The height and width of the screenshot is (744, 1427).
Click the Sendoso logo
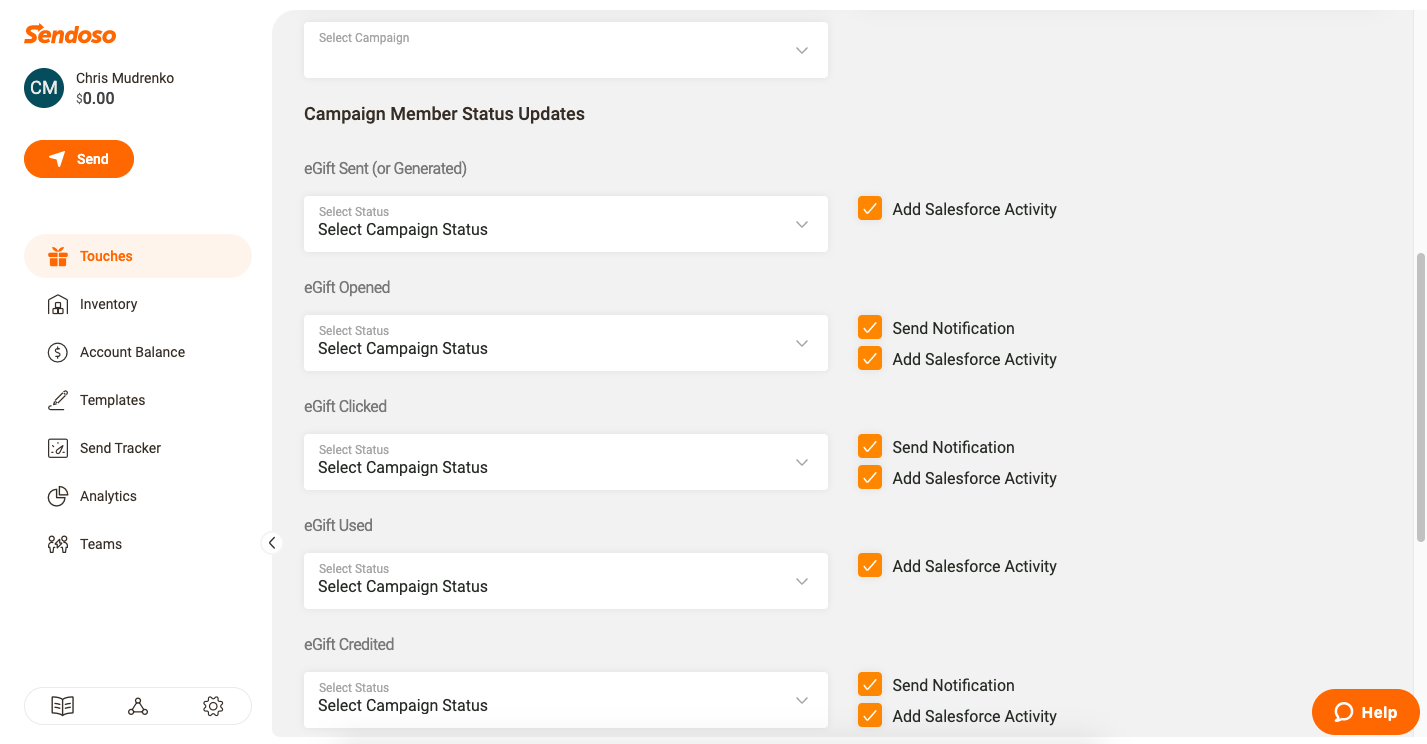point(70,35)
